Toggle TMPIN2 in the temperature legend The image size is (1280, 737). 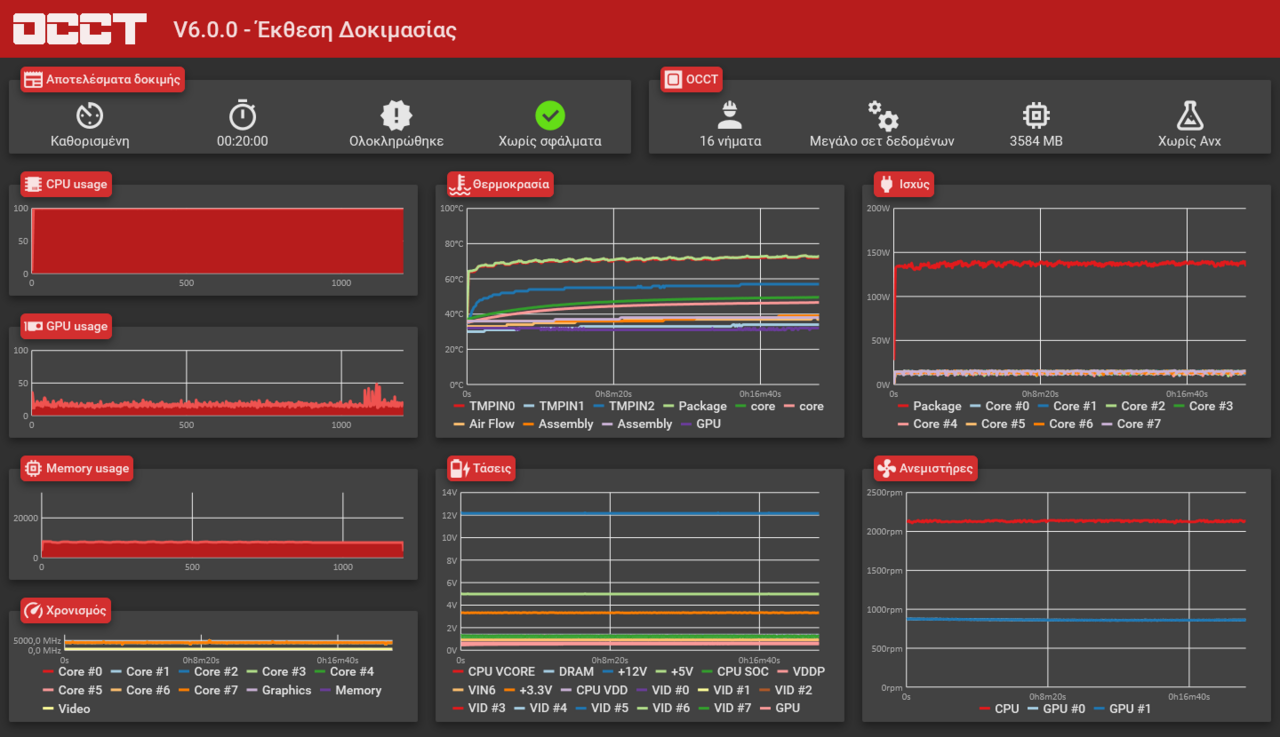pyautogui.click(x=624, y=406)
